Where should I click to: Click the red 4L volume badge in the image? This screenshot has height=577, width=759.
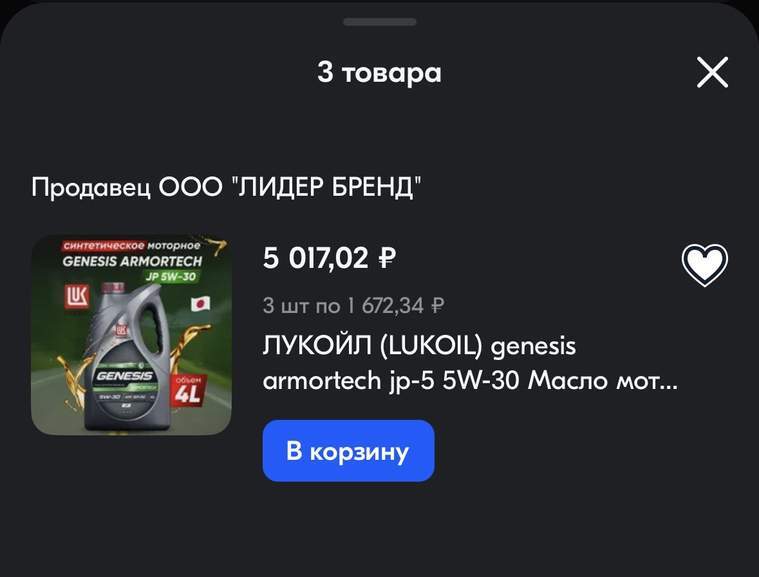click(187, 390)
